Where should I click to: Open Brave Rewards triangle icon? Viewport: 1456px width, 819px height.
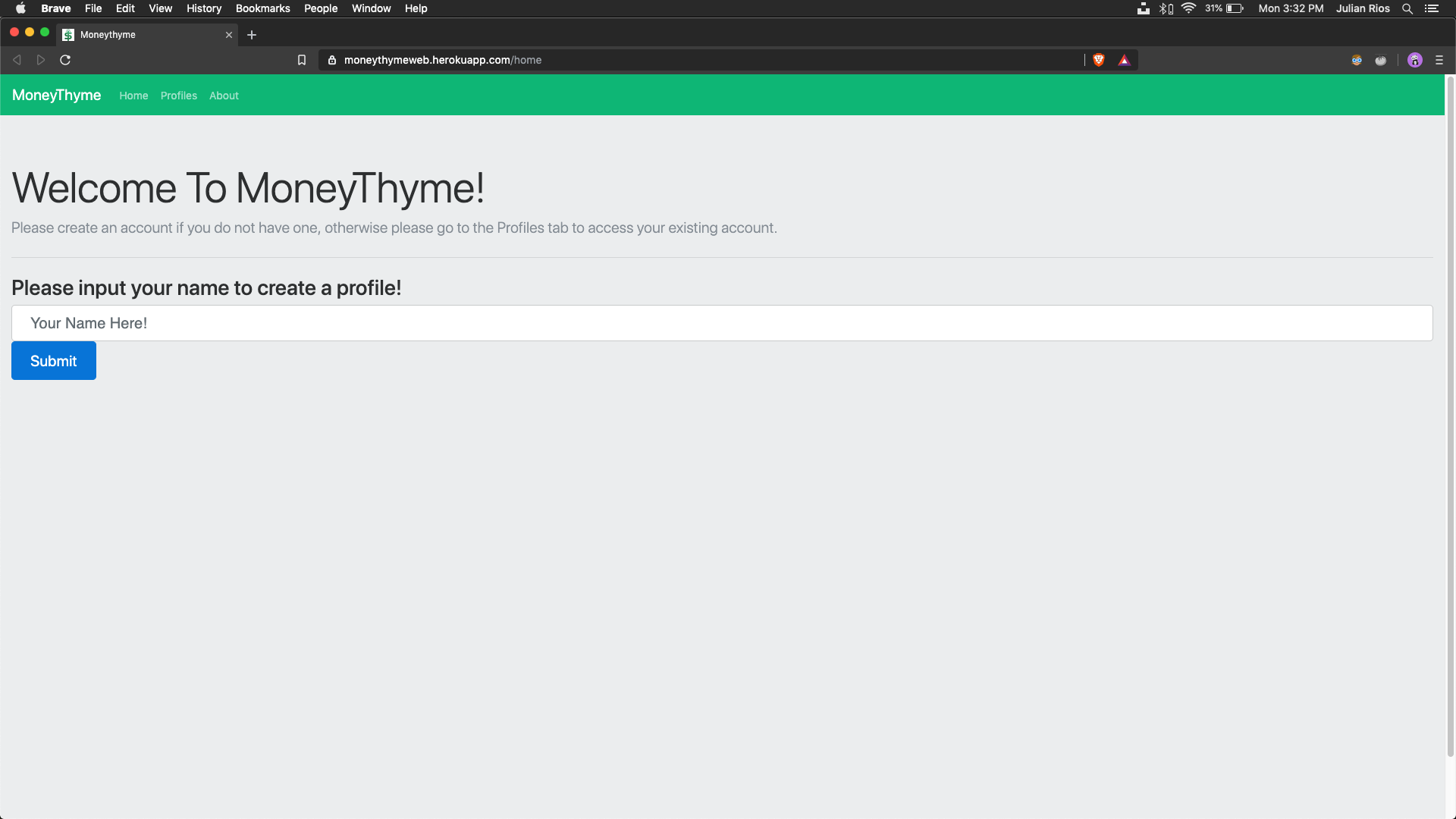pos(1125,60)
